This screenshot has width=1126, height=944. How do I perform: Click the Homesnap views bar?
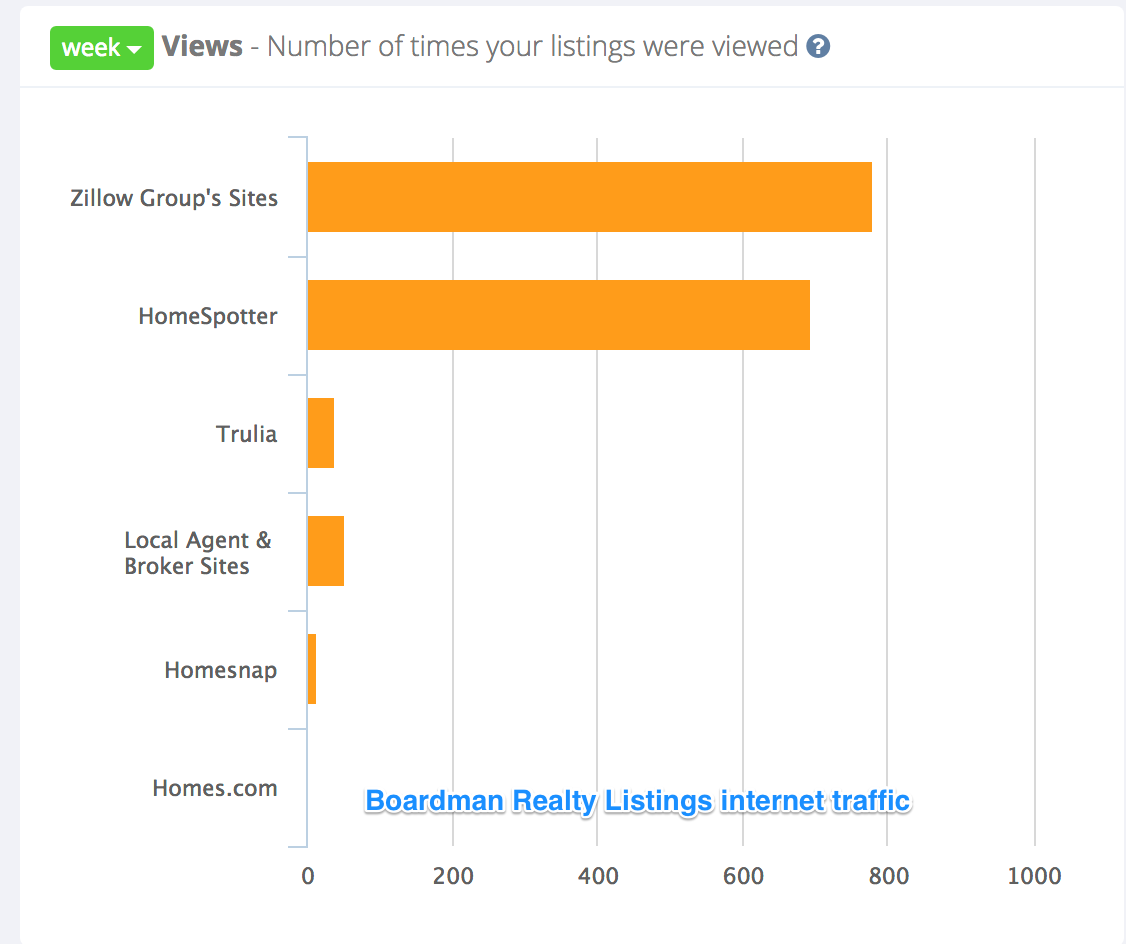pyautogui.click(x=312, y=669)
